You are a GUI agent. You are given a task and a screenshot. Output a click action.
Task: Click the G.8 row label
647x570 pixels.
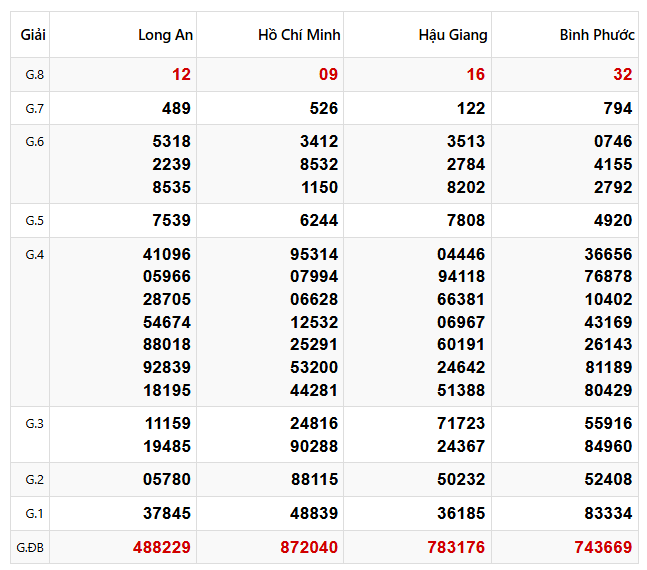coord(35,75)
